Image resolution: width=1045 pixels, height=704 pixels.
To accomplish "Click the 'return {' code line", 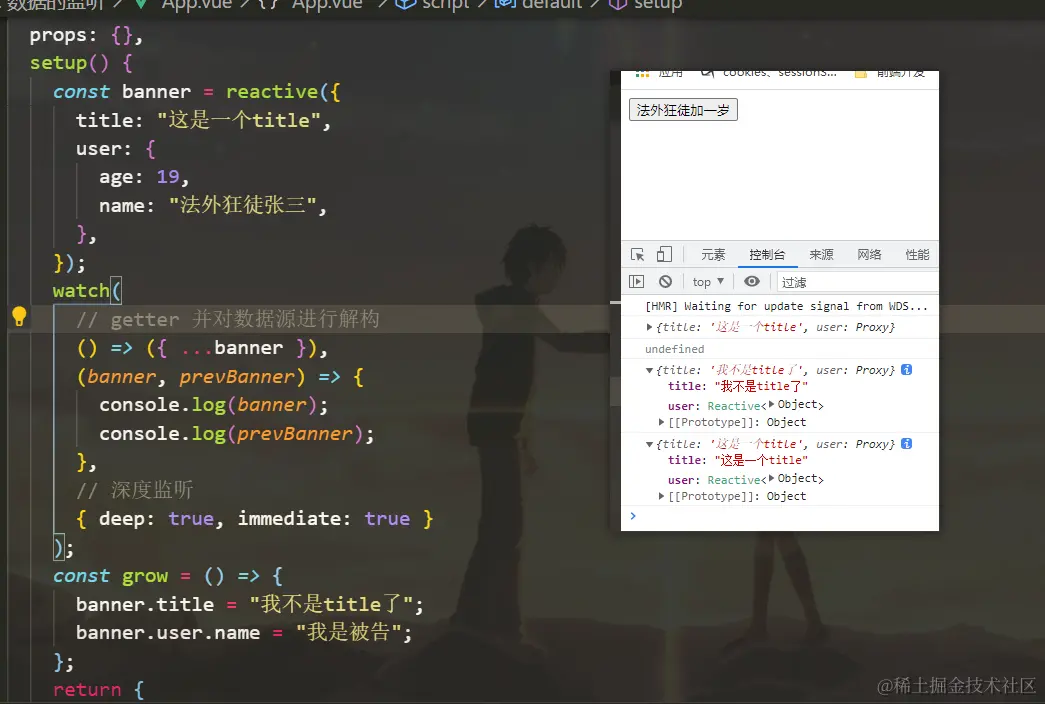I will click(x=99, y=689).
